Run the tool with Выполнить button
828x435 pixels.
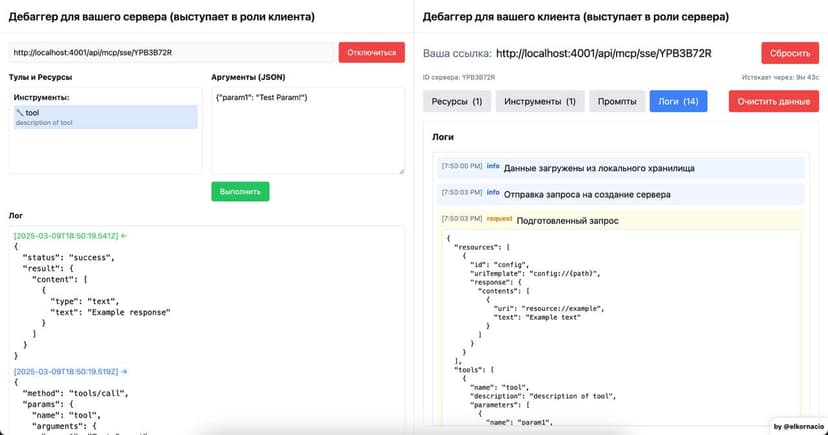coord(240,191)
